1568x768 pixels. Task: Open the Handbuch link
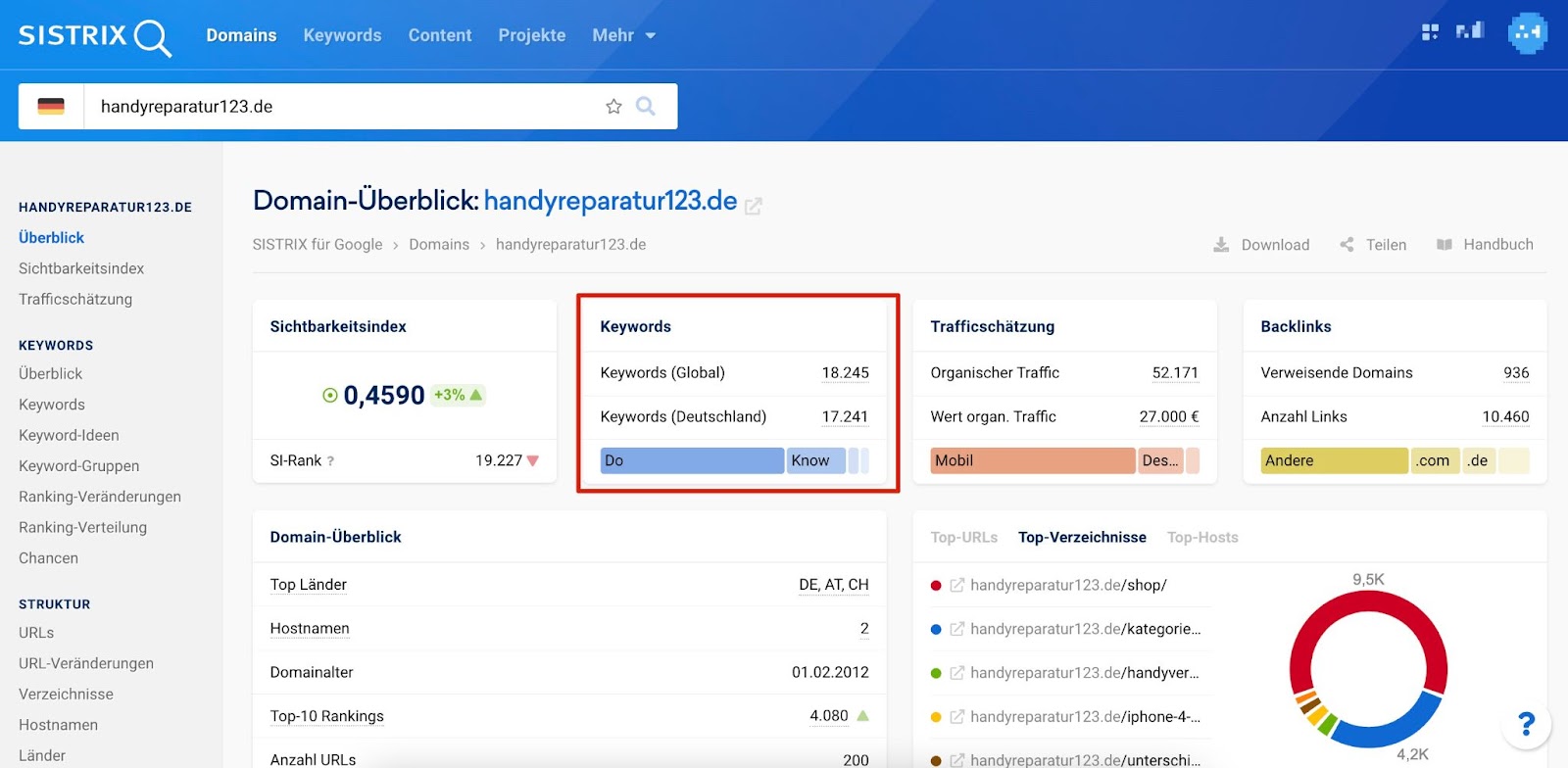click(x=1498, y=245)
